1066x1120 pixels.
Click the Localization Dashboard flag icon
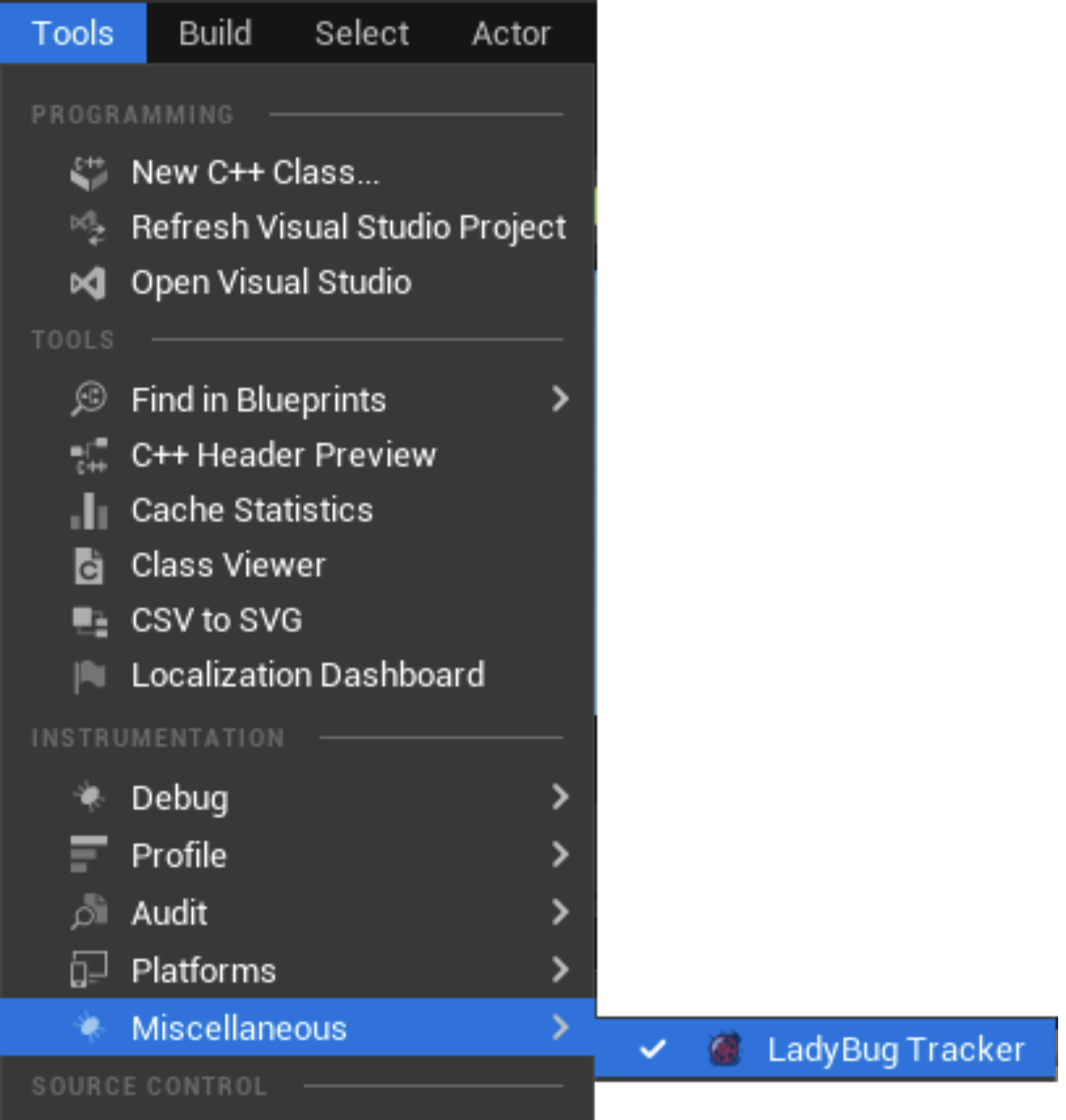click(88, 676)
